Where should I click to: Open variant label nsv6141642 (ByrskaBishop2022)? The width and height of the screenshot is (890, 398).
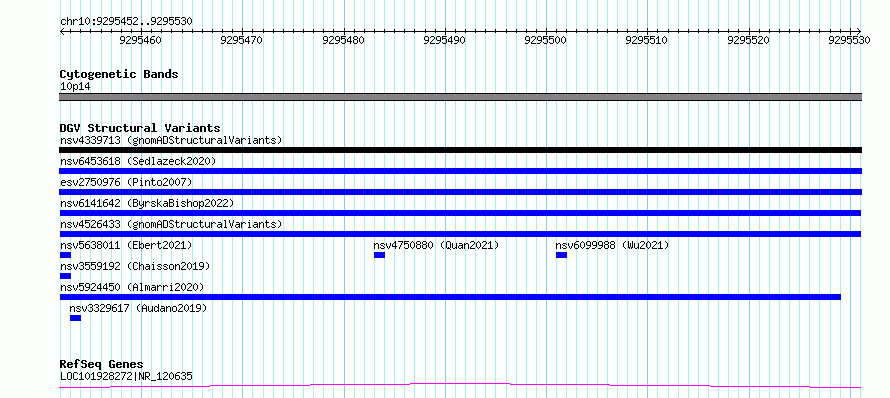[x=146, y=203]
